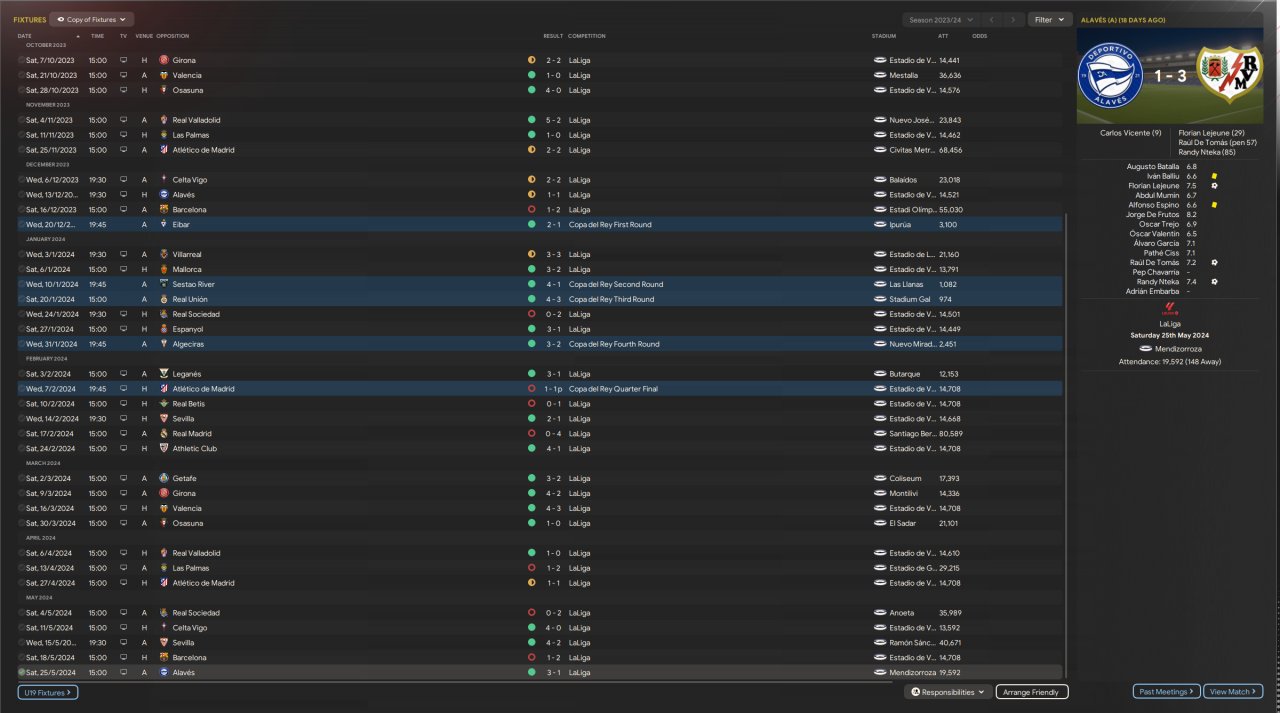Select the radio circle for Sat, 17/2/2024 row

tap(21, 434)
